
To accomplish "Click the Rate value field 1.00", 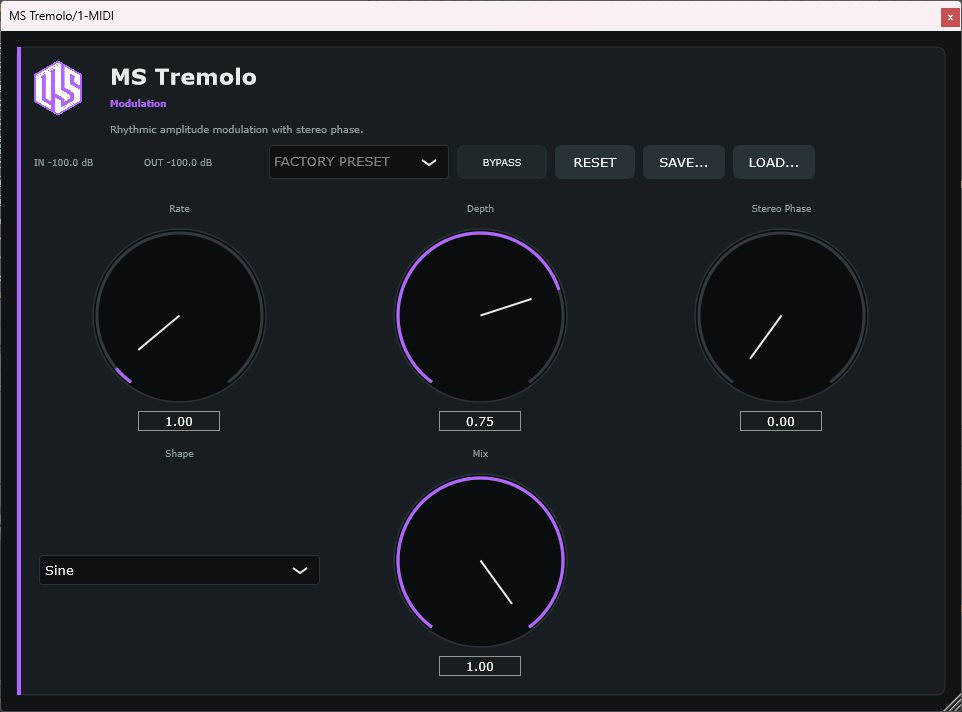I will click(179, 421).
